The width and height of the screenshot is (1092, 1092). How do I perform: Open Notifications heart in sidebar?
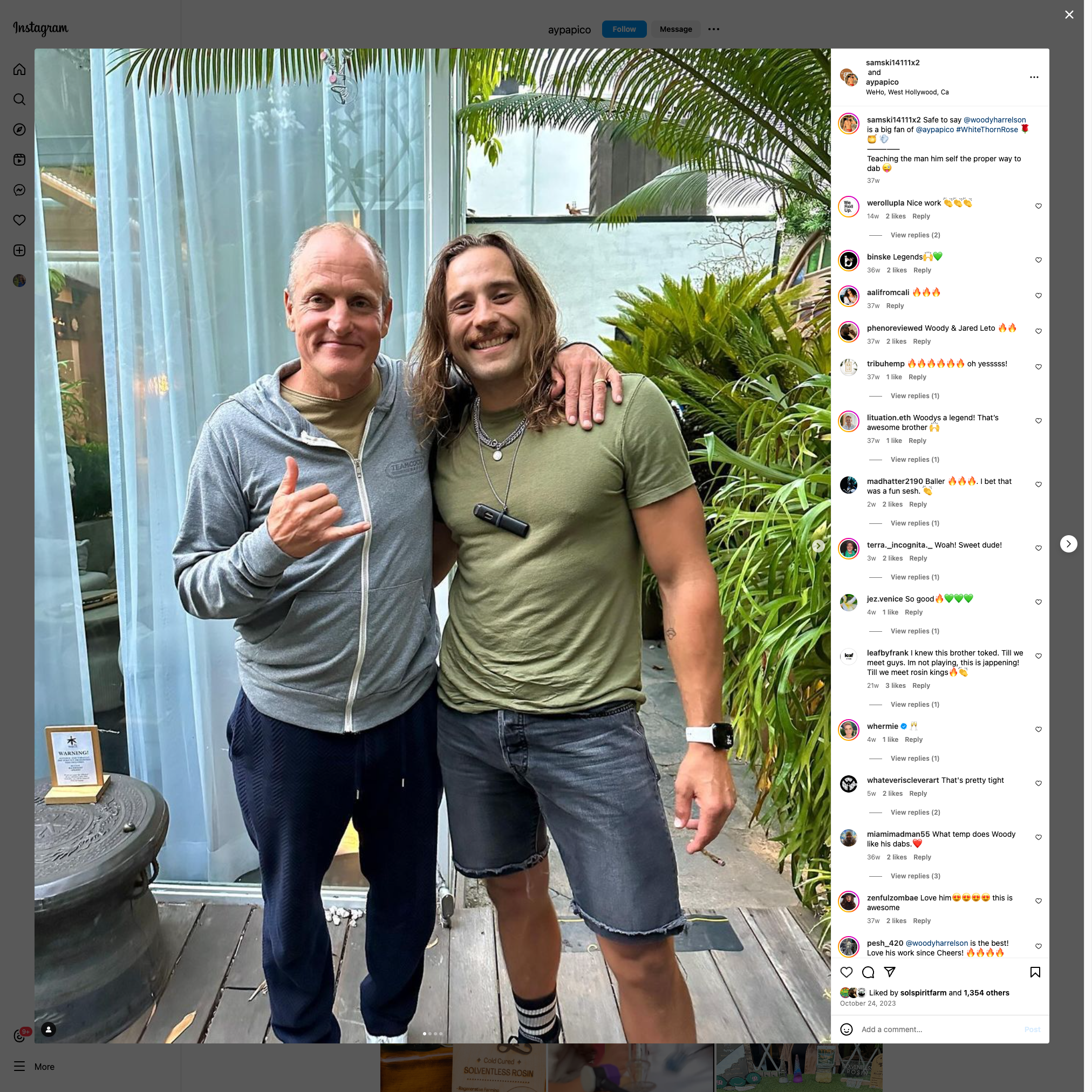pyautogui.click(x=19, y=220)
